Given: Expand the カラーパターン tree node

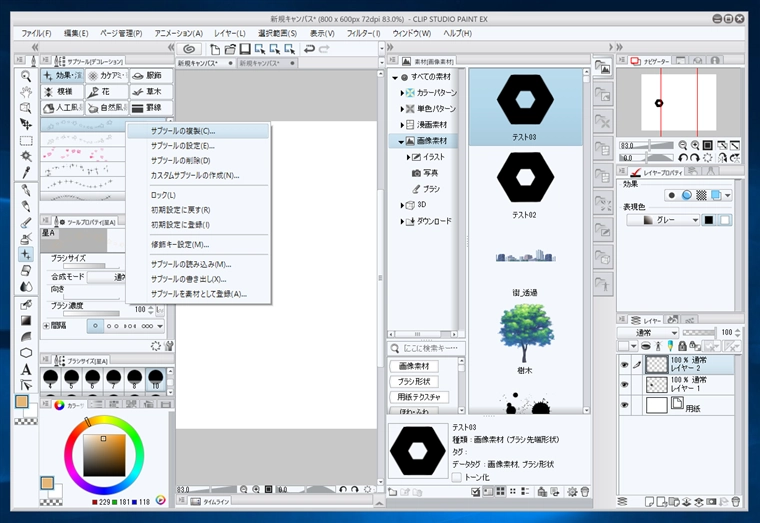Looking at the screenshot, I should [402, 93].
